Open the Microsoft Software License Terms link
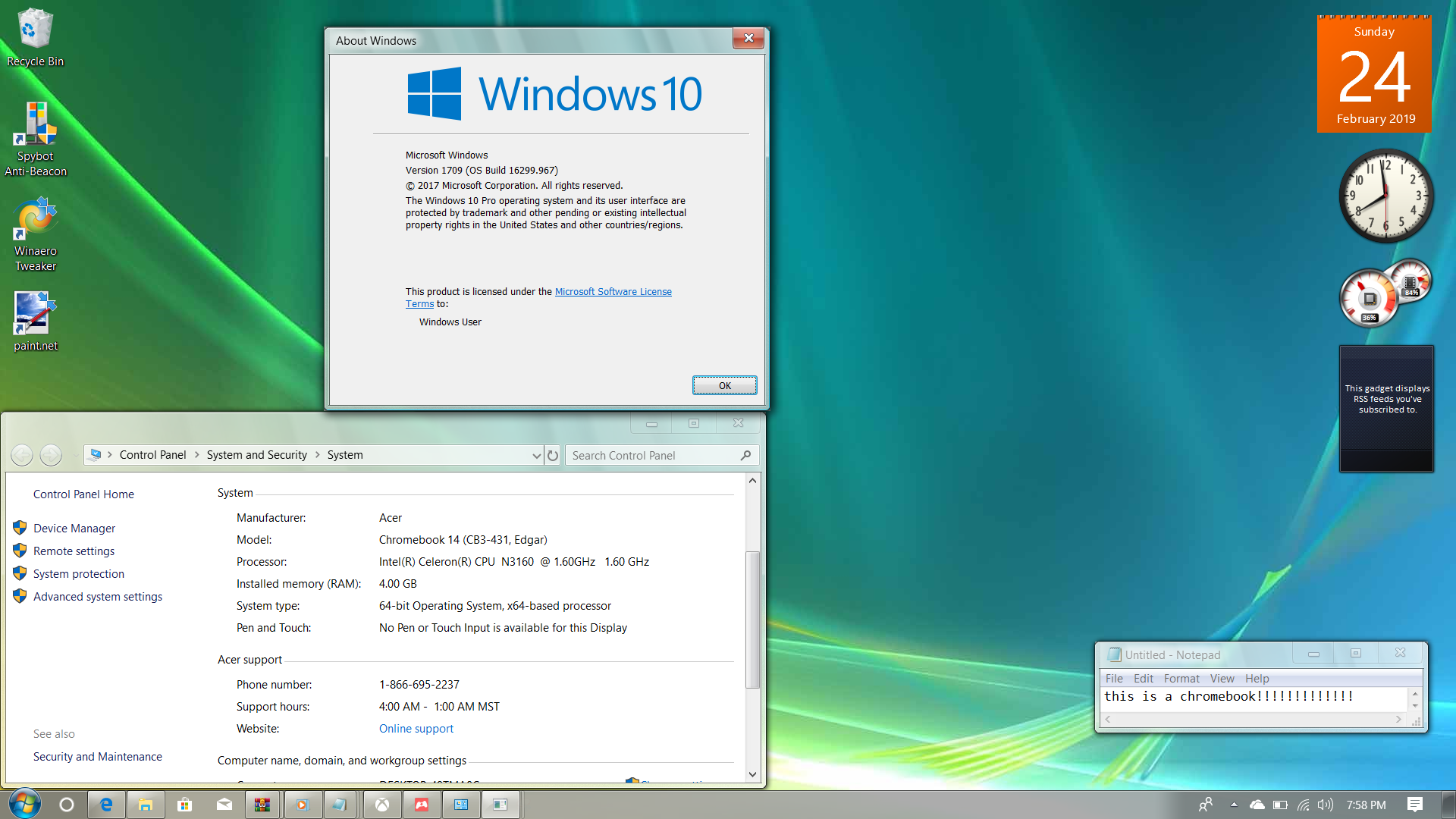The image size is (1456, 819). 613,292
